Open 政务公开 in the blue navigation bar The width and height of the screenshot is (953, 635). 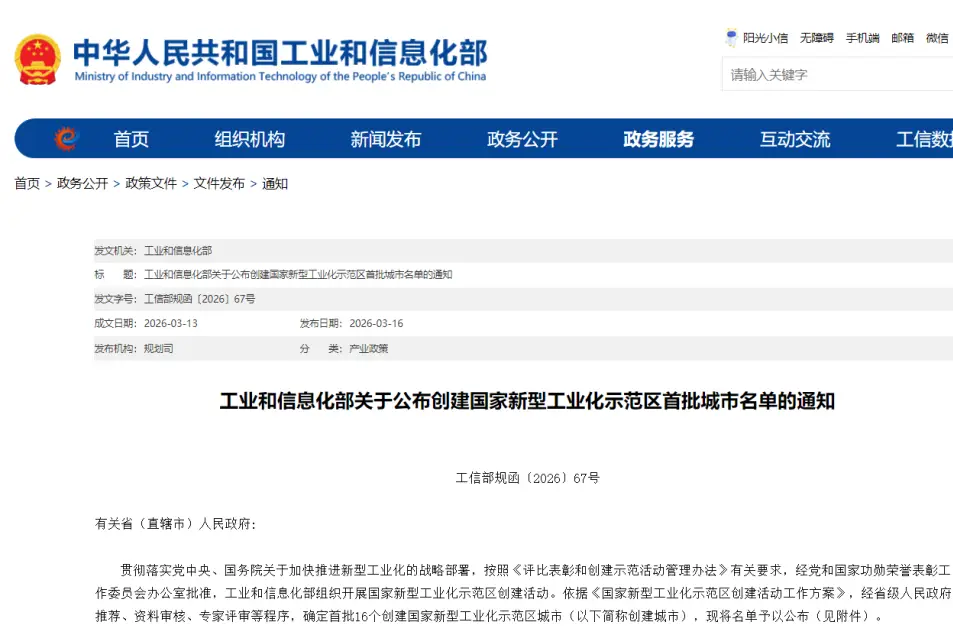pos(522,140)
